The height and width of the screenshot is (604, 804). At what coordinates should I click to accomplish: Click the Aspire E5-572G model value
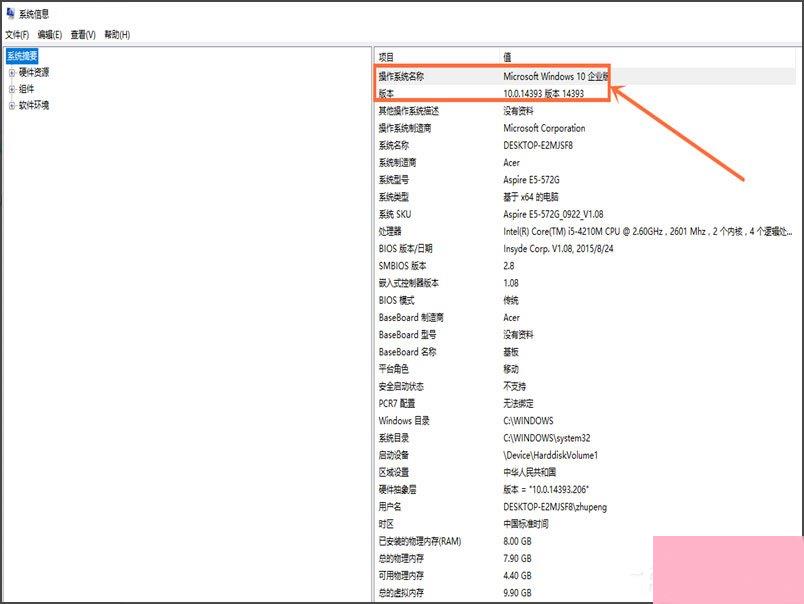tap(531, 180)
